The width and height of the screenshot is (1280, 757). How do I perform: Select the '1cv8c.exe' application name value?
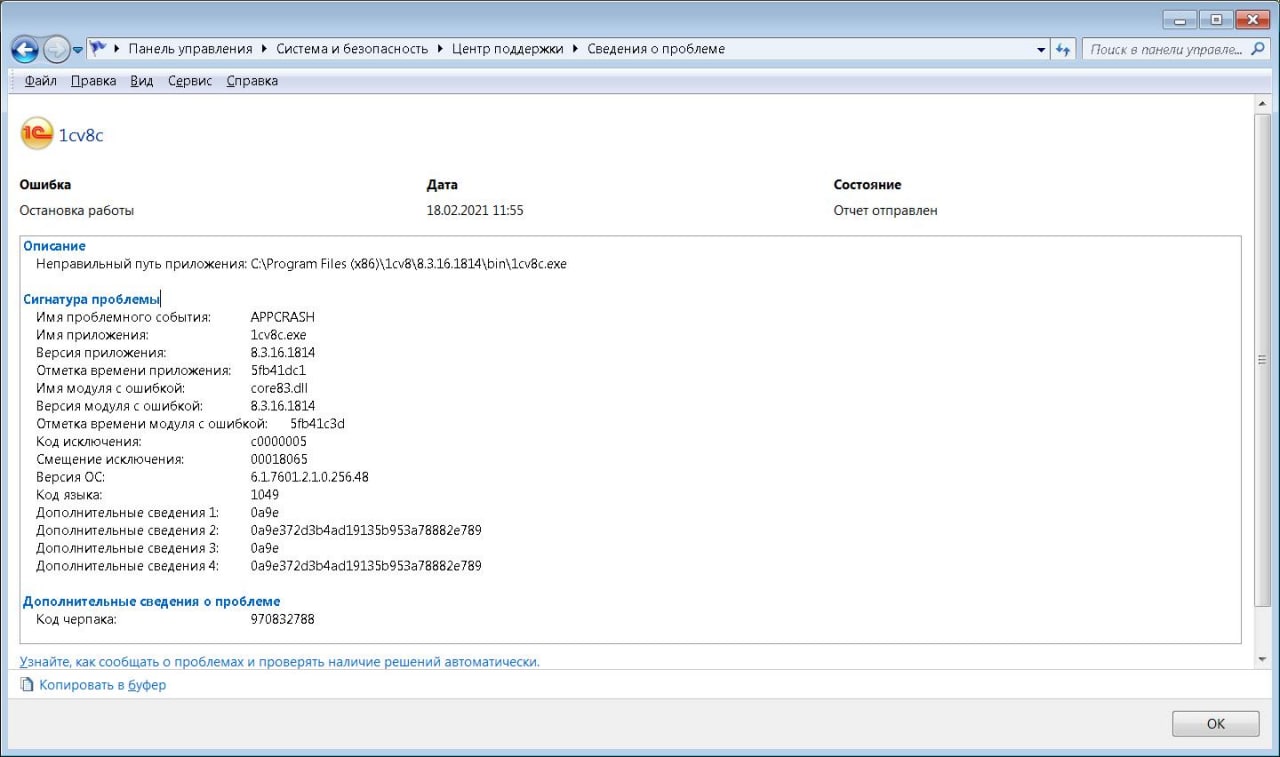pyautogui.click(x=279, y=335)
